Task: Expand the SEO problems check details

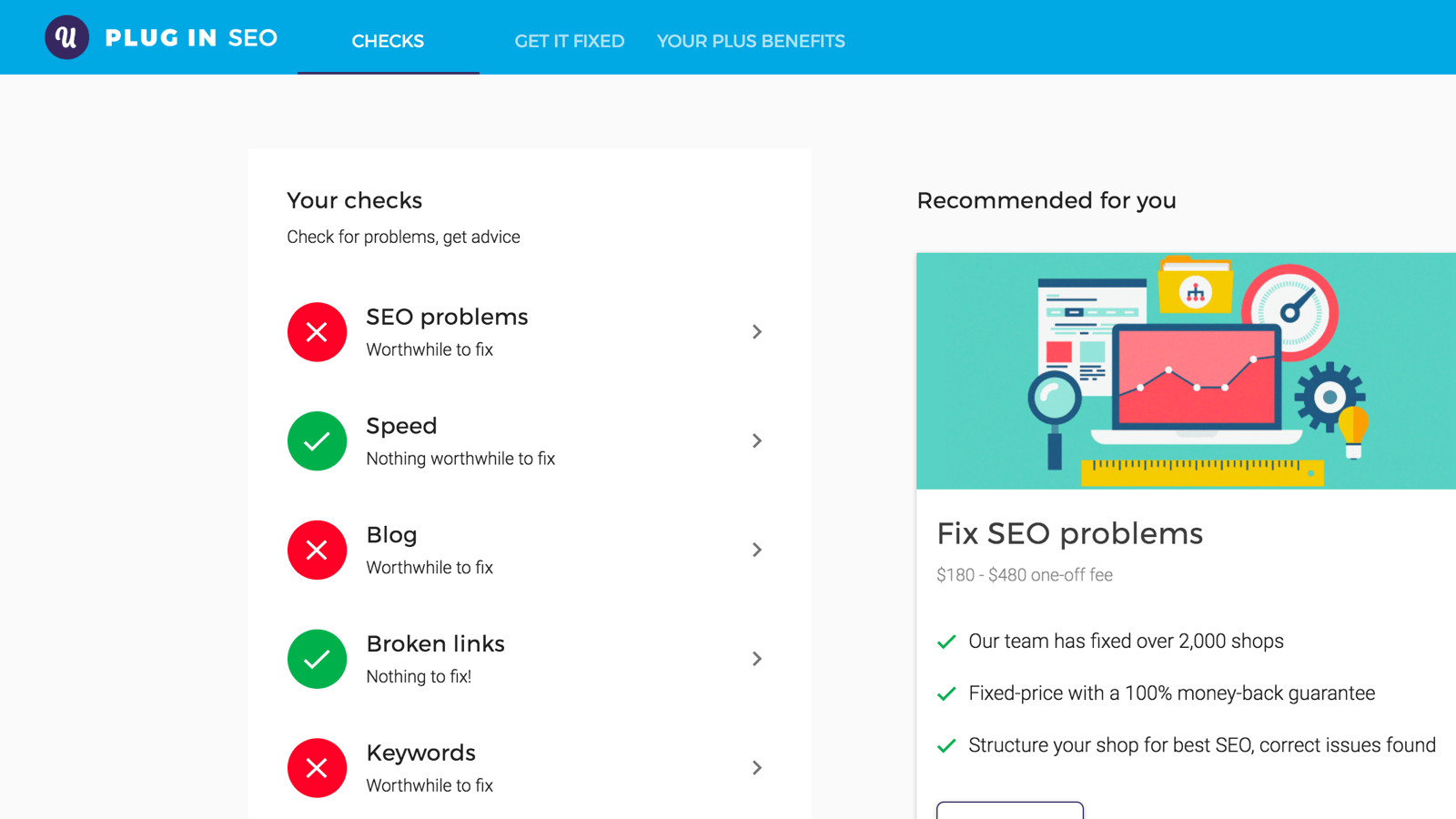Action: [x=756, y=331]
